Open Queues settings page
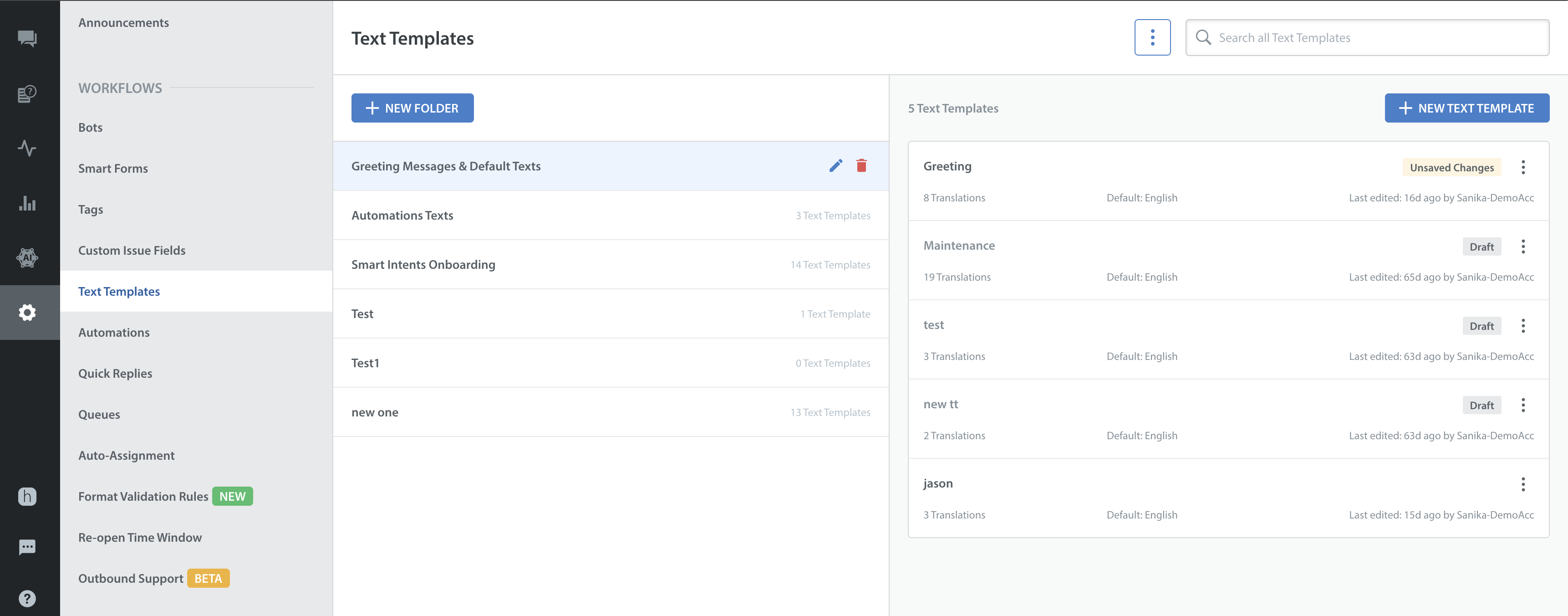 click(99, 414)
